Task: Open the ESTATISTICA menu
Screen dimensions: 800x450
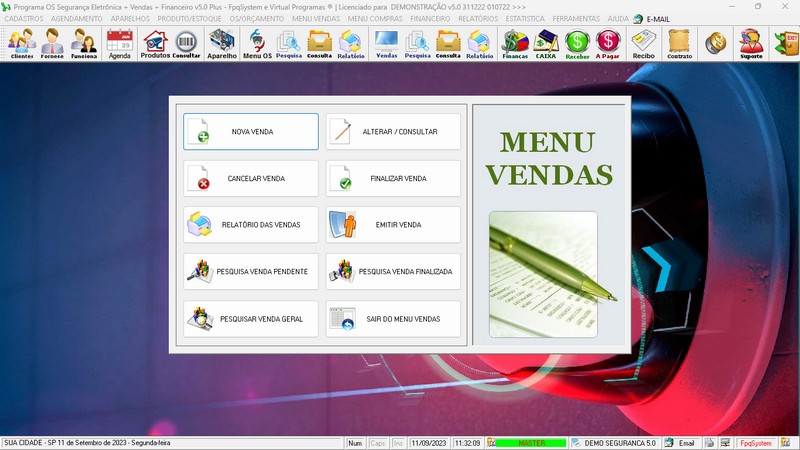Action: tap(525, 18)
